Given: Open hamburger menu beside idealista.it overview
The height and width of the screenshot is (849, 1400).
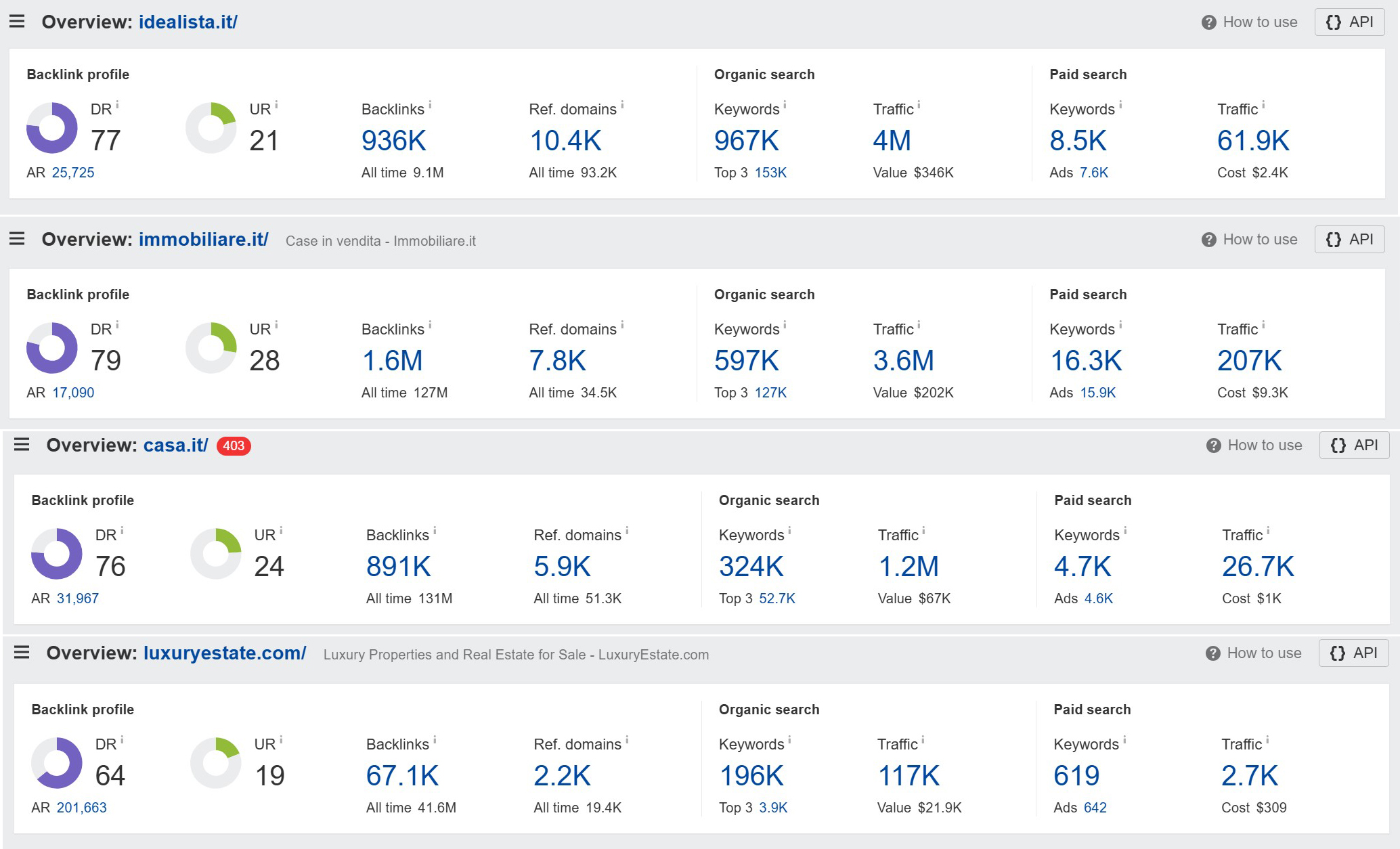Looking at the screenshot, I should (17, 22).
